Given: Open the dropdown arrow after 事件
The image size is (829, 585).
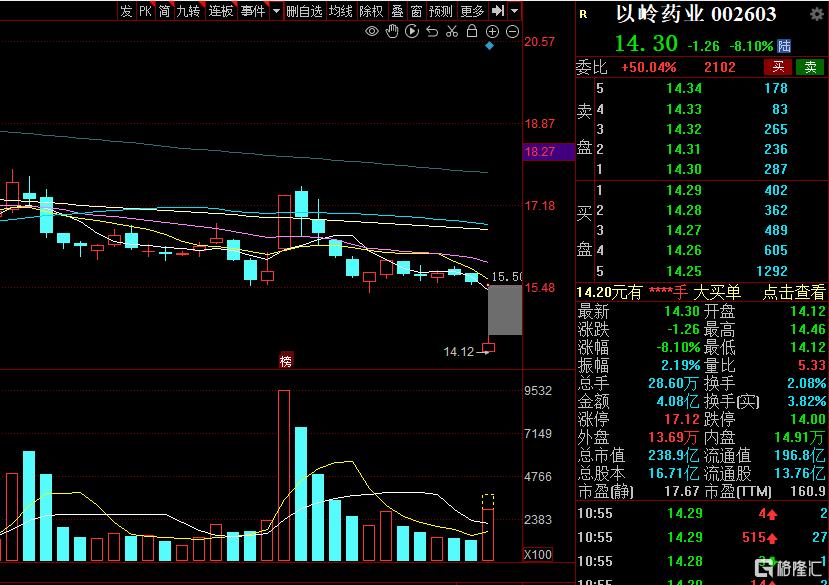Looking at the screenshot, I should click(276, 11).
